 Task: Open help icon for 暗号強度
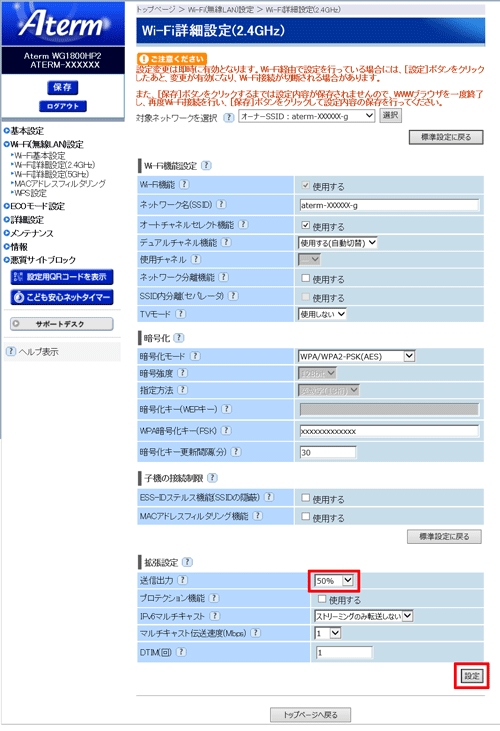[183, 373]
